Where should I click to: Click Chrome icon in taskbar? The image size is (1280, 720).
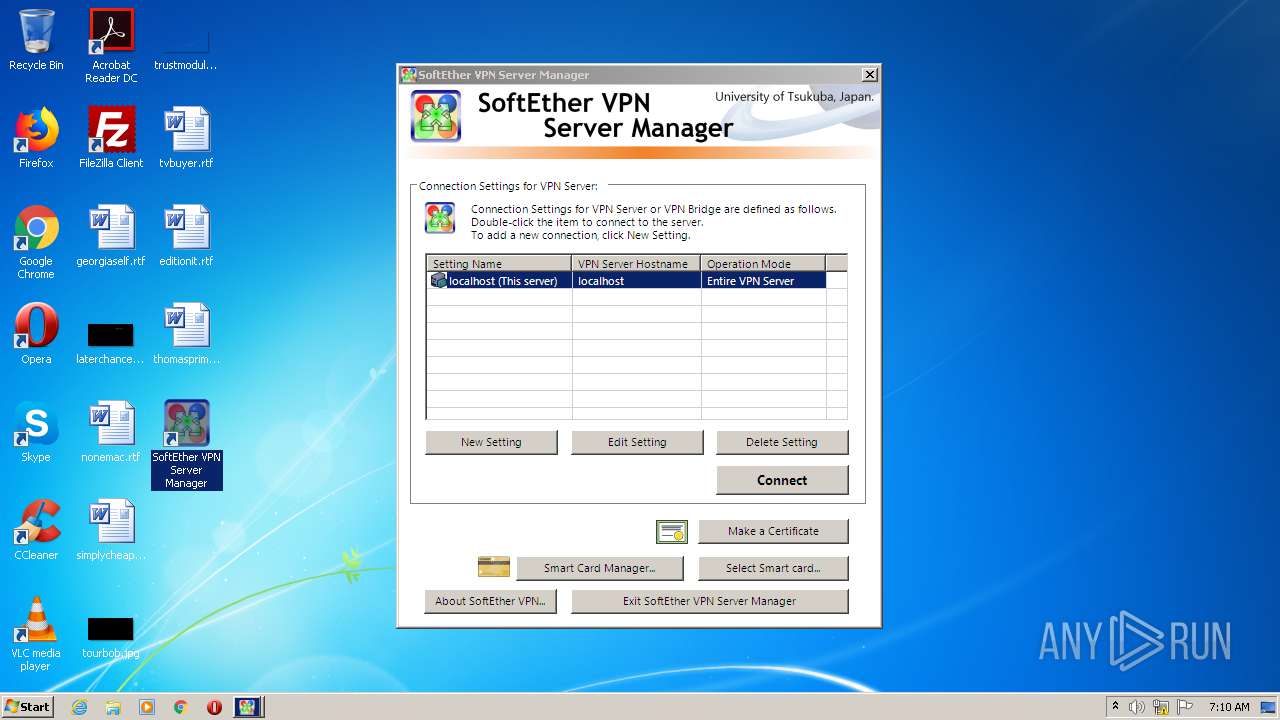click(x=181, y=707)
